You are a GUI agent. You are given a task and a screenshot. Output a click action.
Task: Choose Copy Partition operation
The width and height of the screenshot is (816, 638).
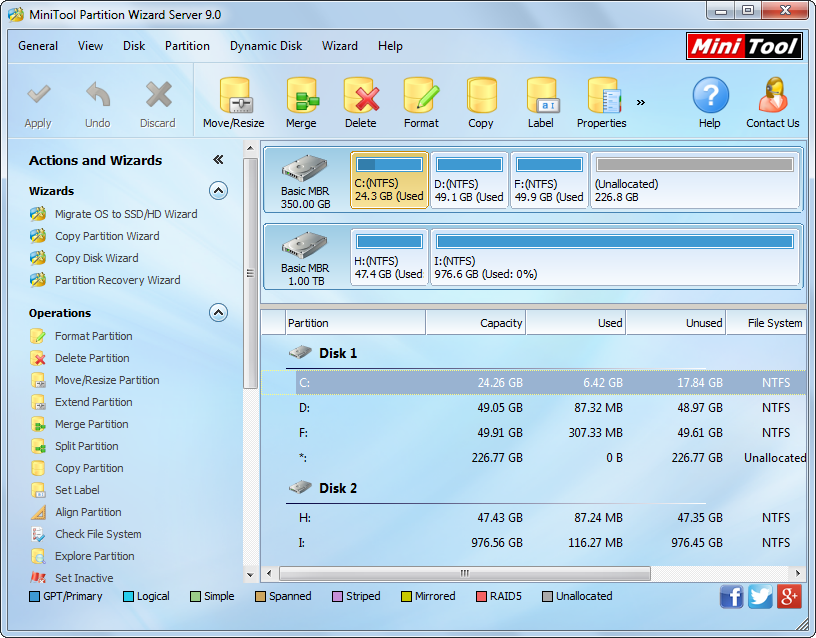[90, 468]
